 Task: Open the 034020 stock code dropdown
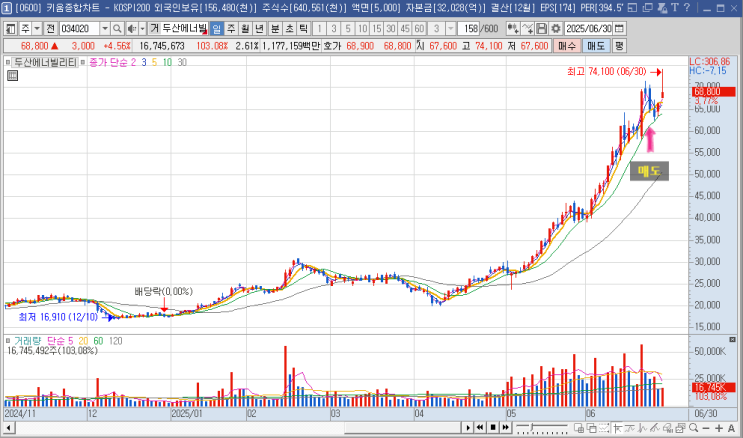coord(105,29)
